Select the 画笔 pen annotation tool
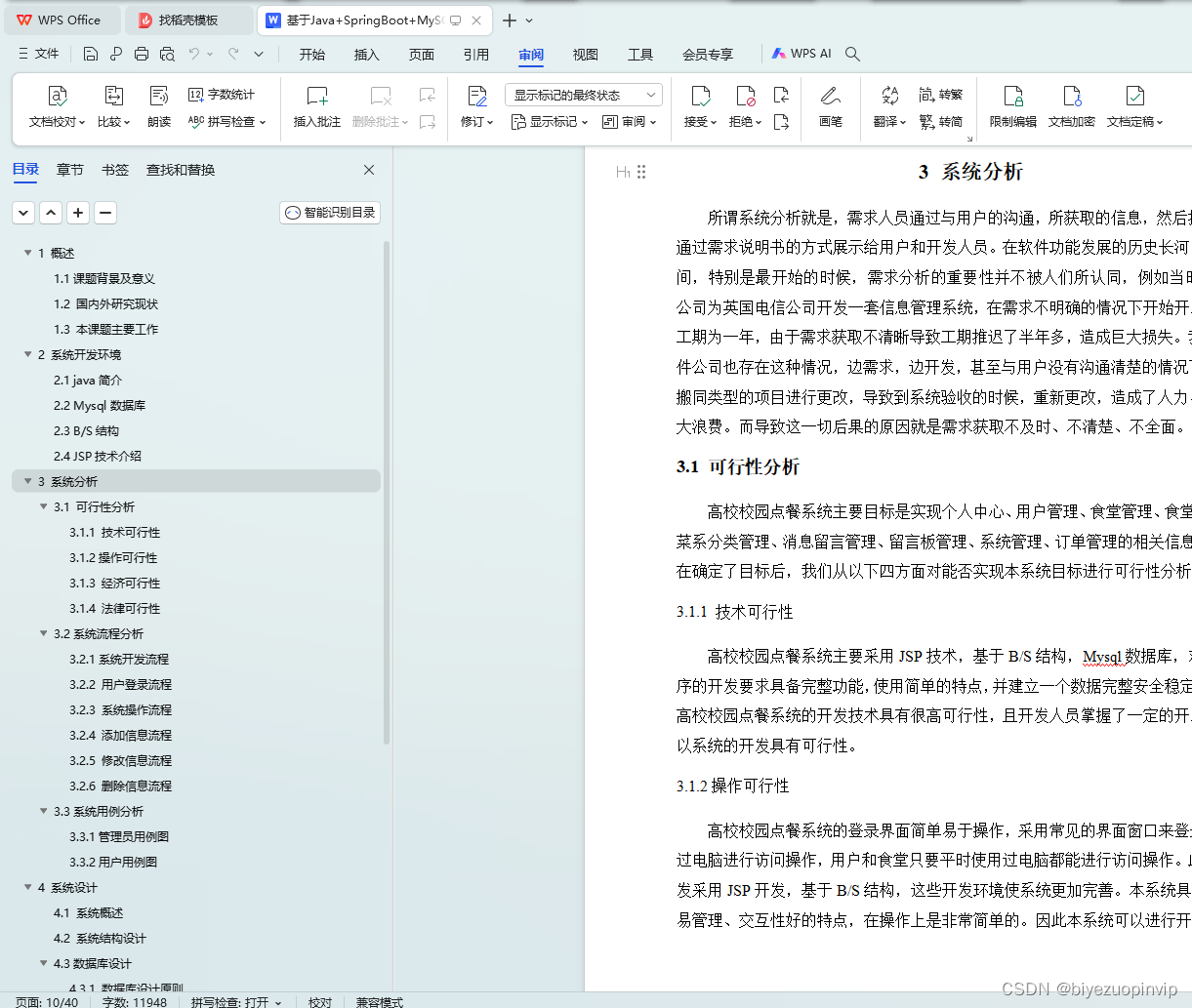Image resolution: width=1192 pixels, height=1008 pixels. click(x=830, y=107)
